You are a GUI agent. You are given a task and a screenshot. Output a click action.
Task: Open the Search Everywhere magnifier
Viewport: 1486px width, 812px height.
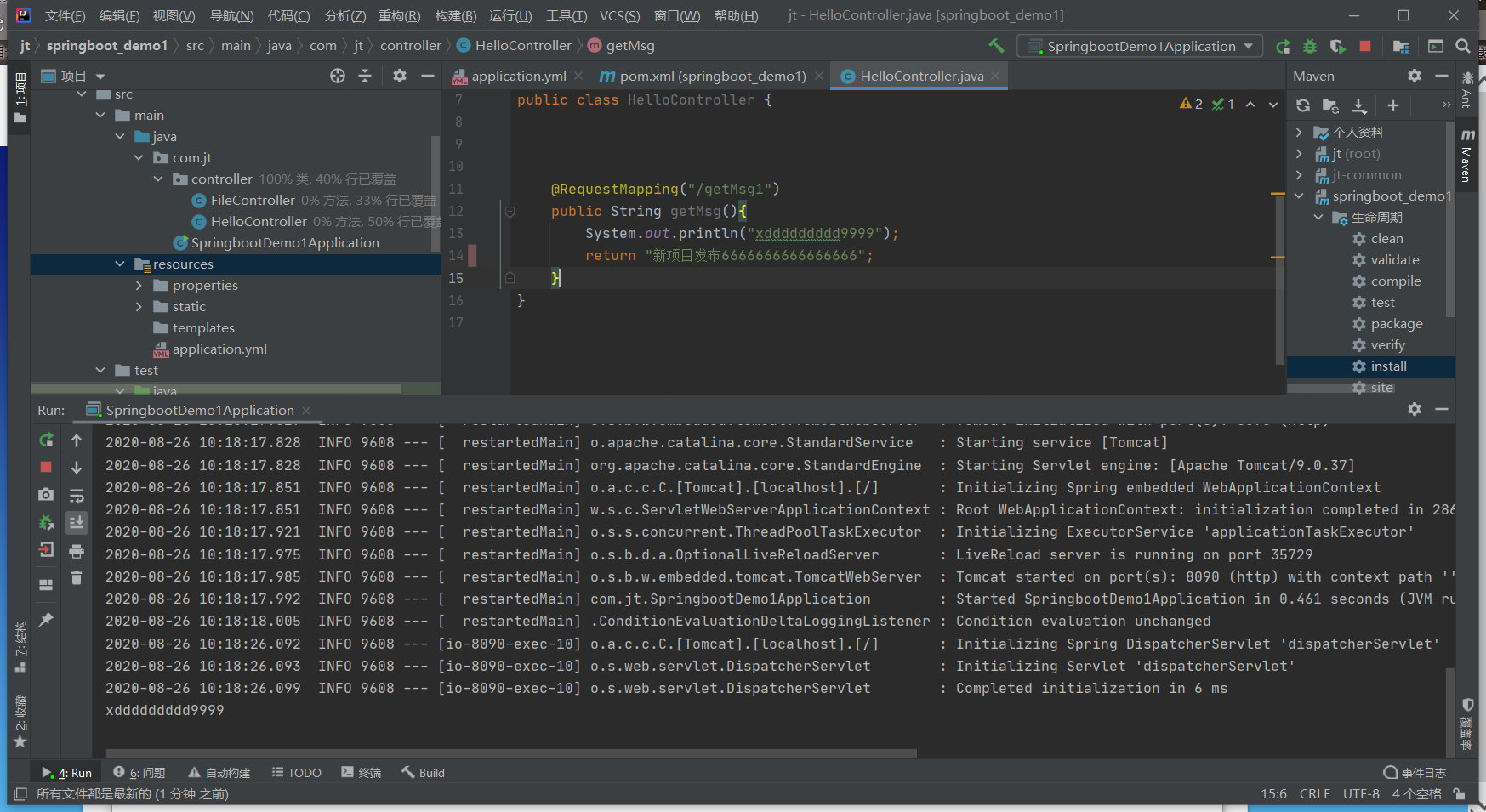coord(1463,46)
